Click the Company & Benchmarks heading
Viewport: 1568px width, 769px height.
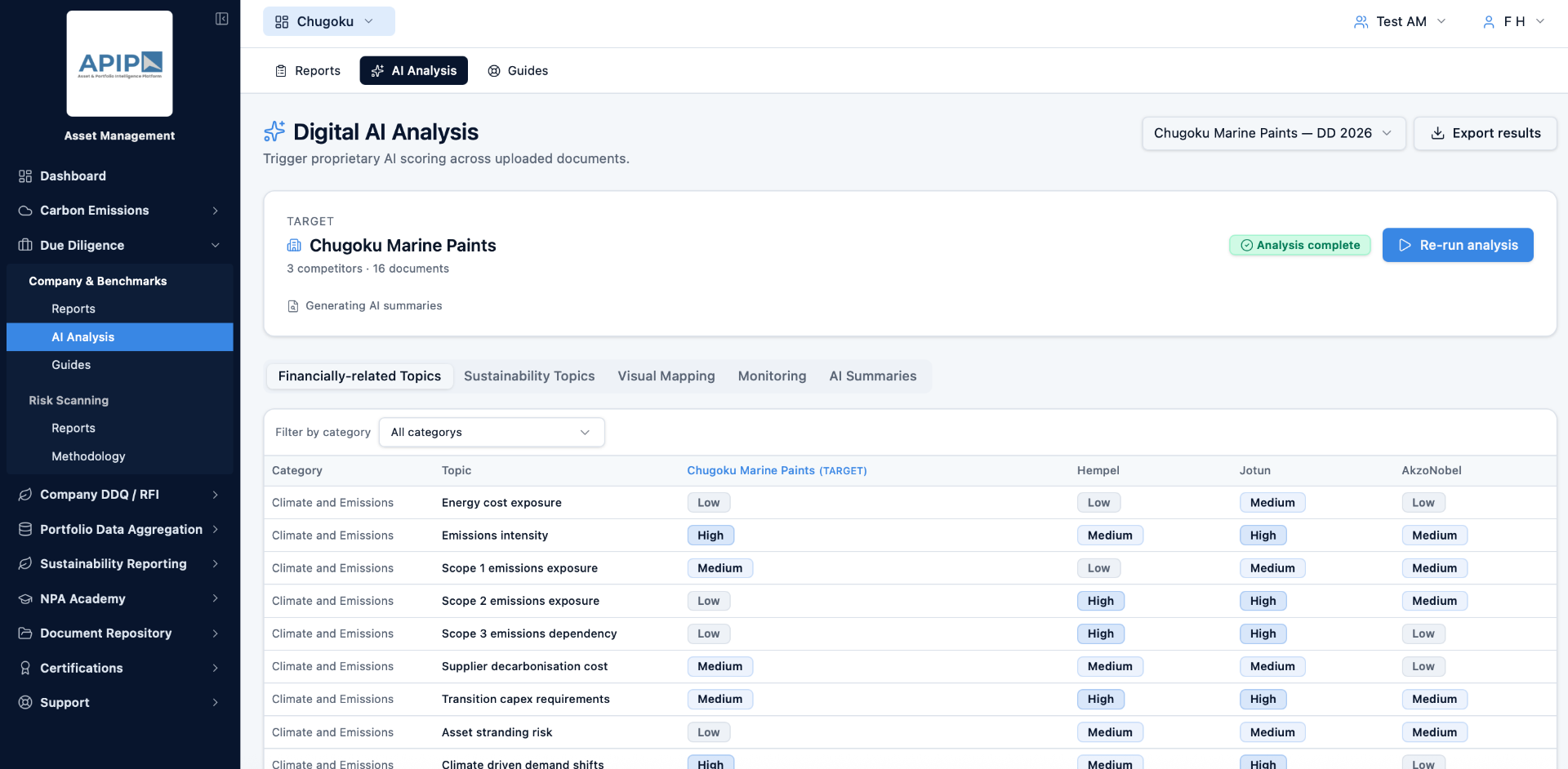pos(98,281)
